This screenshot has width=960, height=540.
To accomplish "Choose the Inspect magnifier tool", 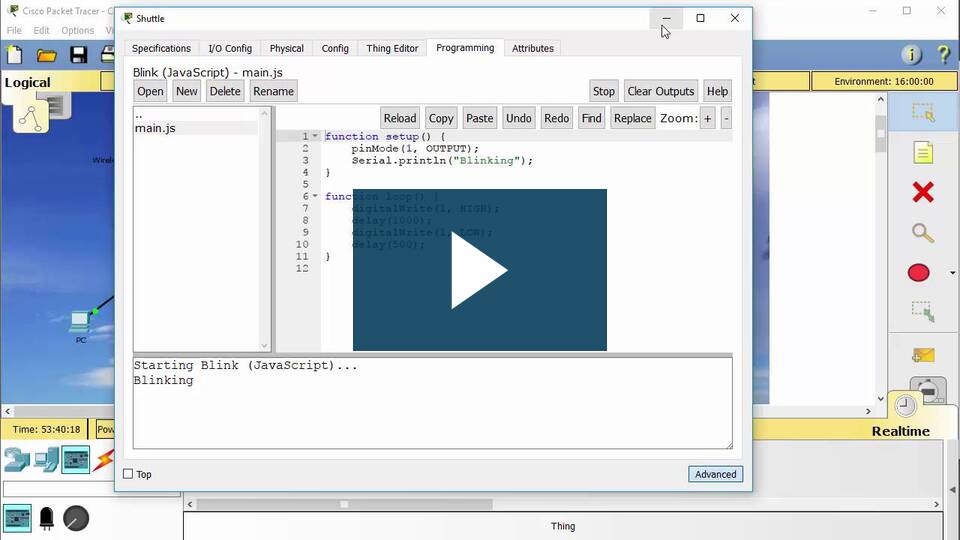I will (923, 233).
